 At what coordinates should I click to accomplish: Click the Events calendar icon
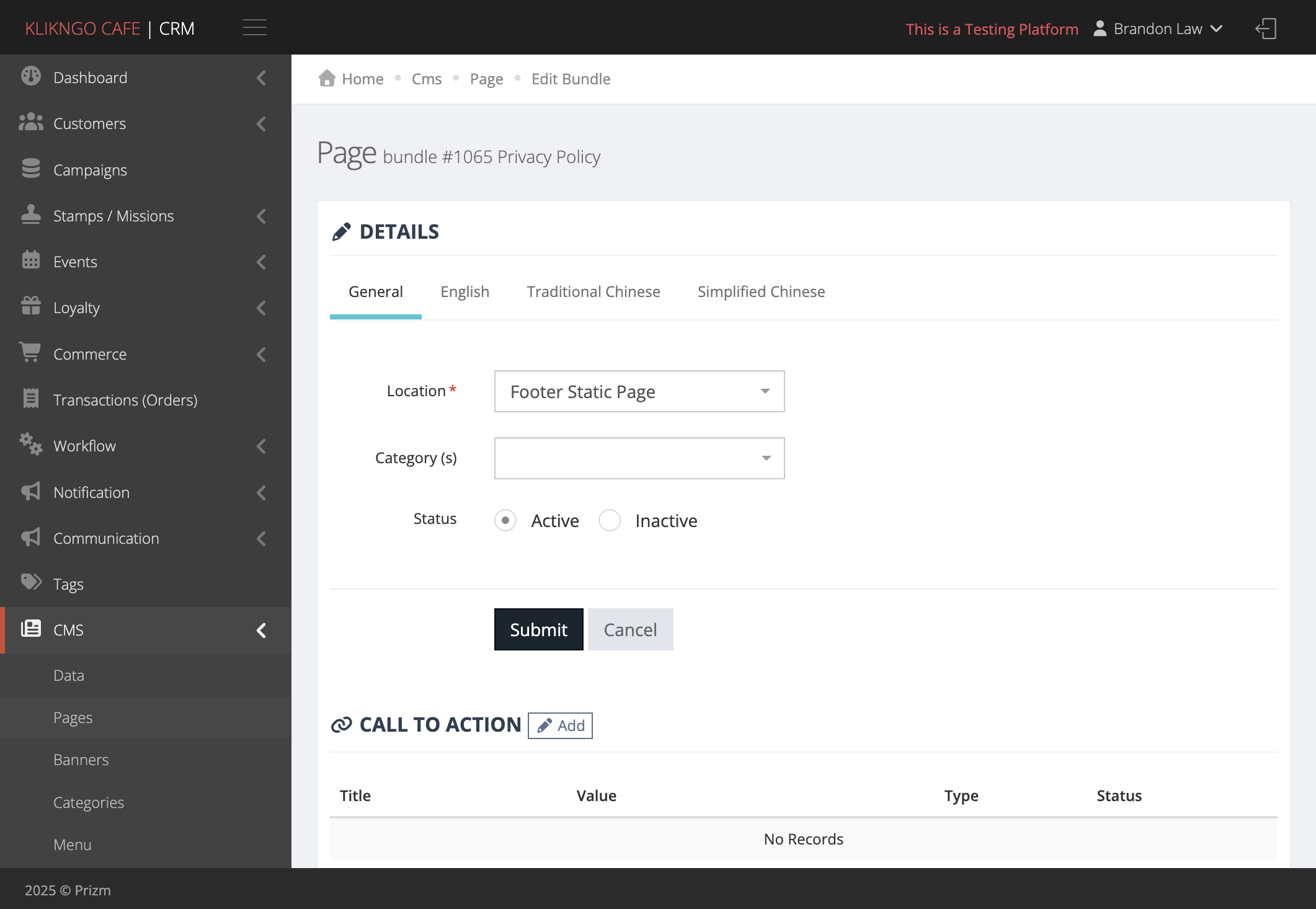point(30,260)
